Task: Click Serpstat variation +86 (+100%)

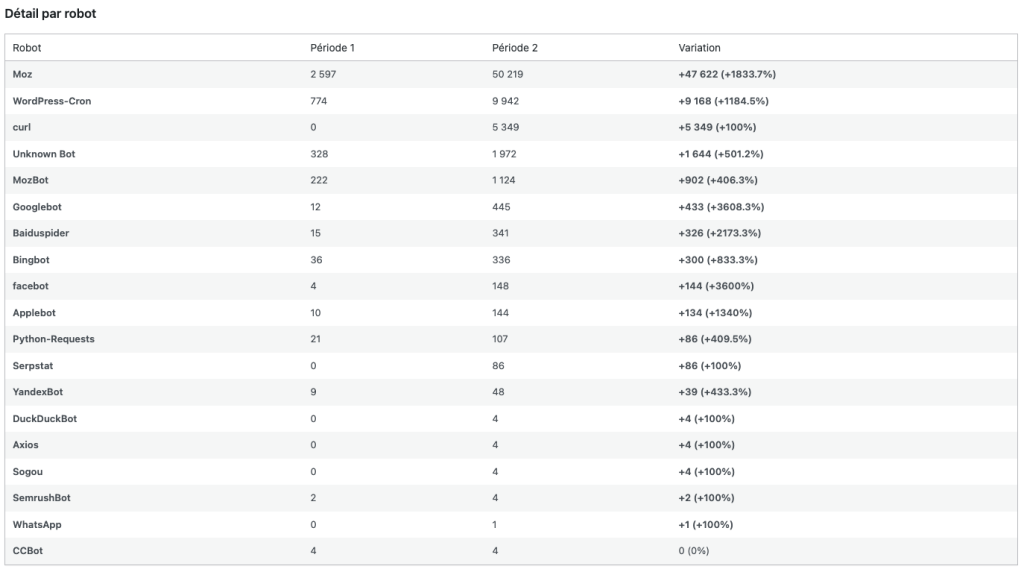Action: (710, 366)
